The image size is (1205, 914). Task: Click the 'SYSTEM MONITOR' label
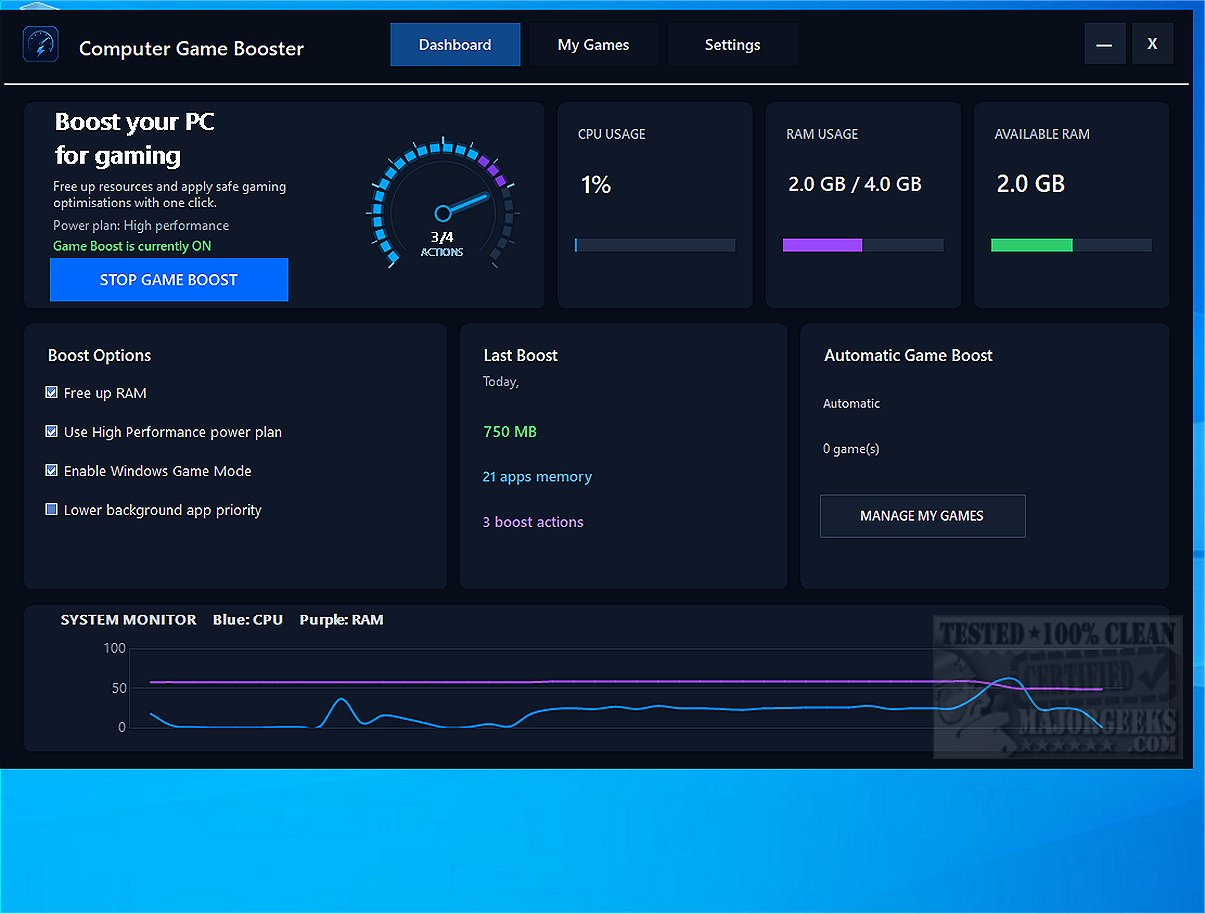pos(129,620)
